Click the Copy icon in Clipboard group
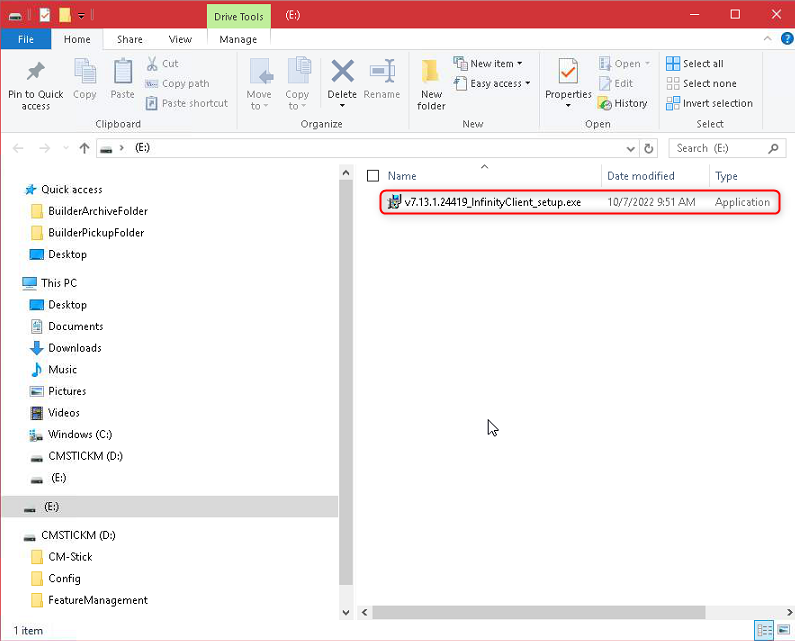This screenshot has height=641, width=795. point(85,71)
